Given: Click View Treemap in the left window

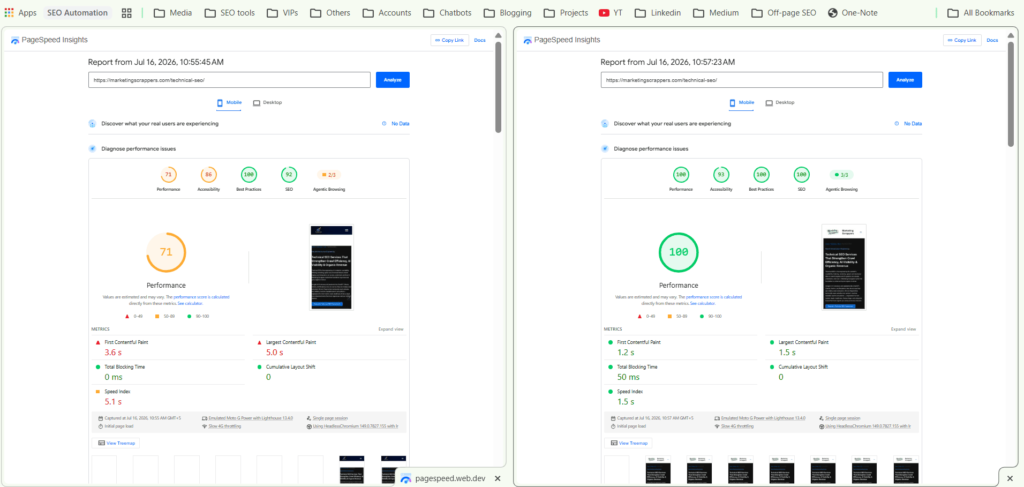Looking at the screenshot, I should [116, 443].
